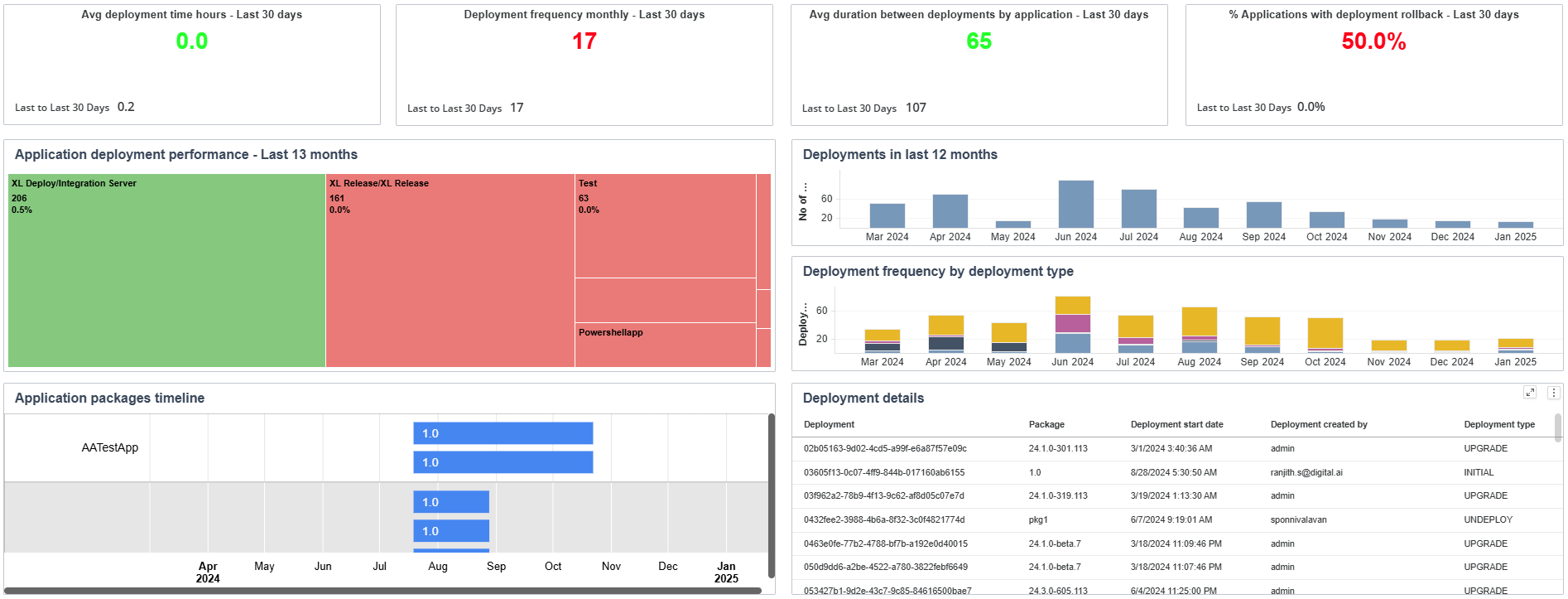Sort by Deployment created by column header

1319,424
